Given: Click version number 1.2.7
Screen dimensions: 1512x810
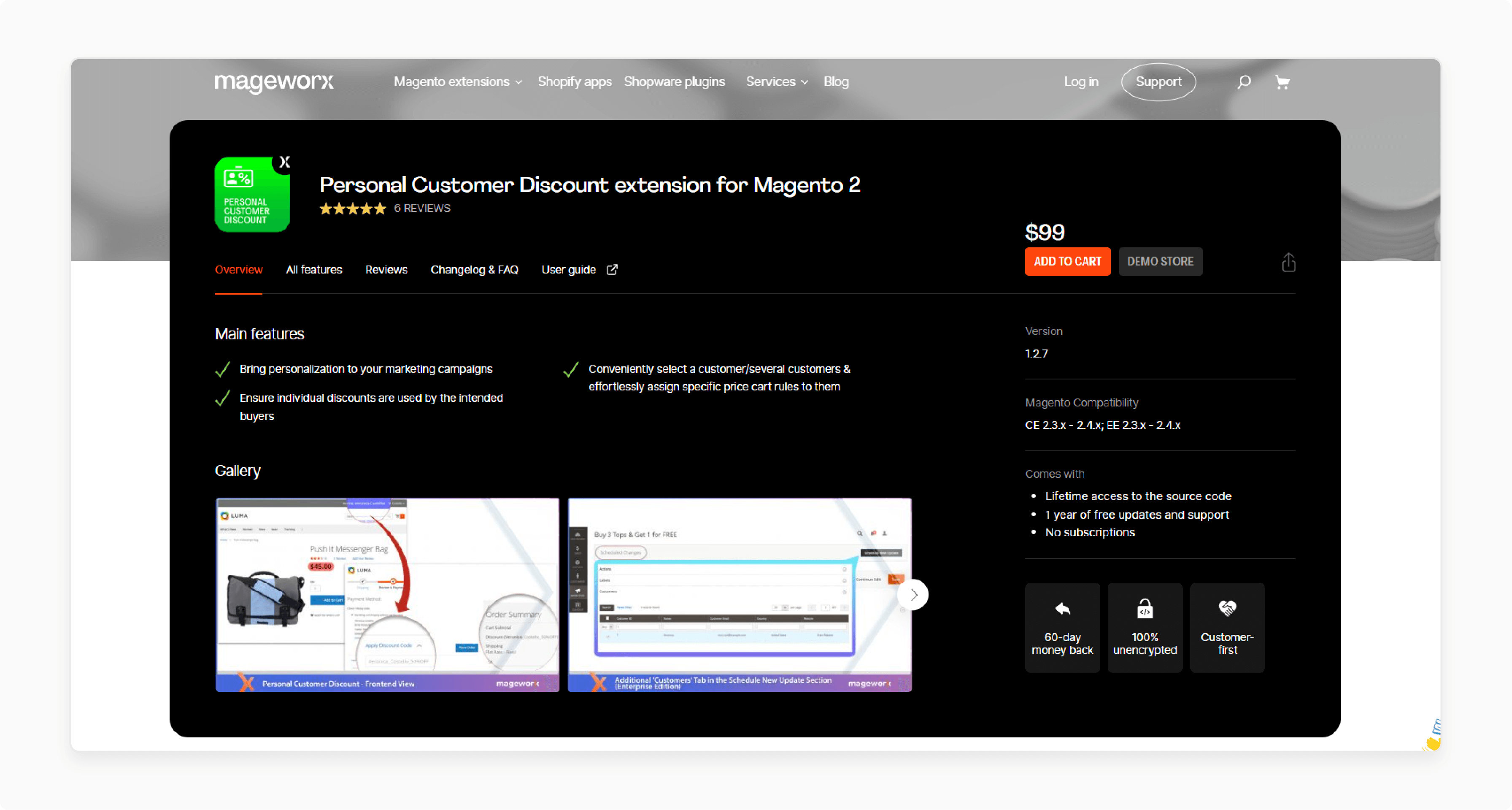Looking at the screenshot, I should click(x=1036, y=354).
